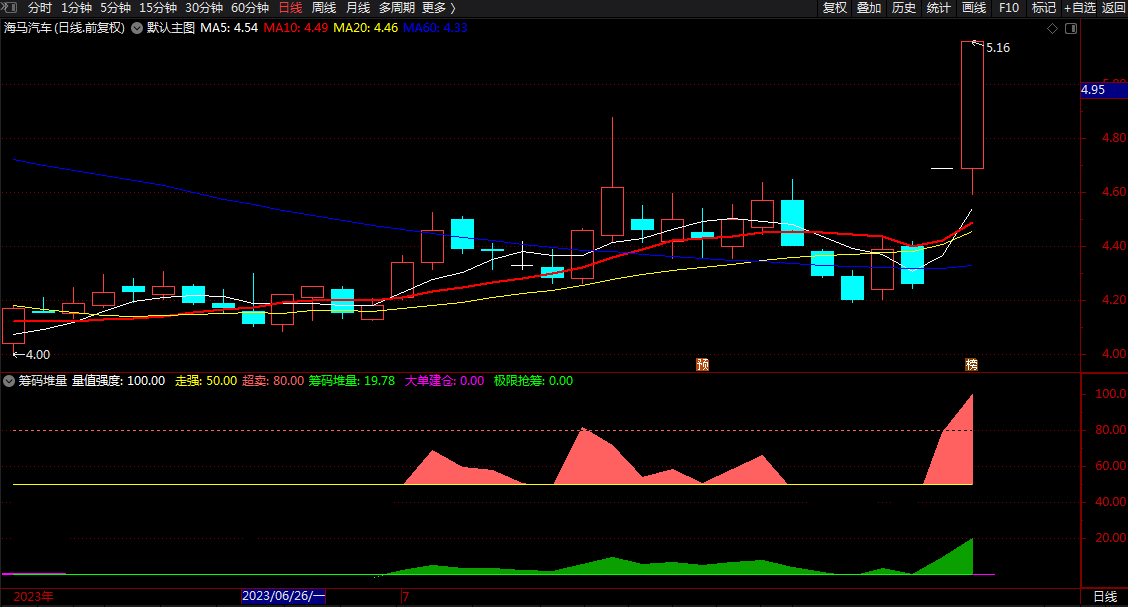
Task: Click the 榜 ranking marker under the chart
Action: click(971, 364)
